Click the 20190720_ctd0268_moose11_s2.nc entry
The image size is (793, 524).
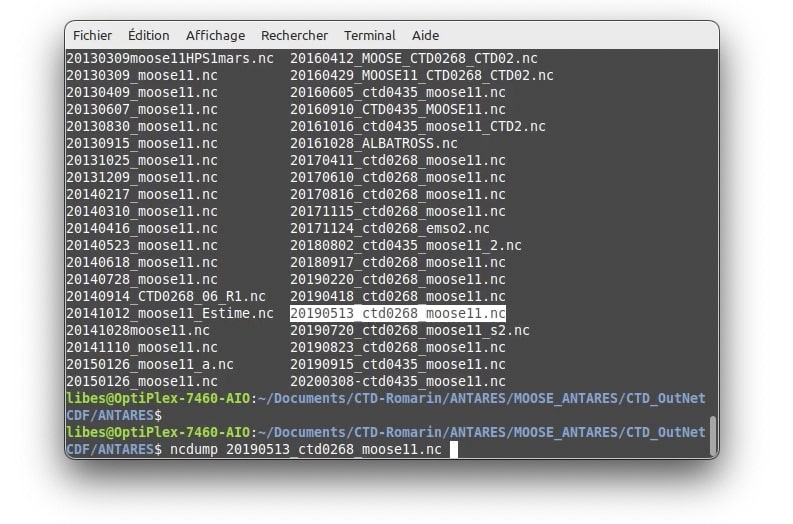click(409, 330)
